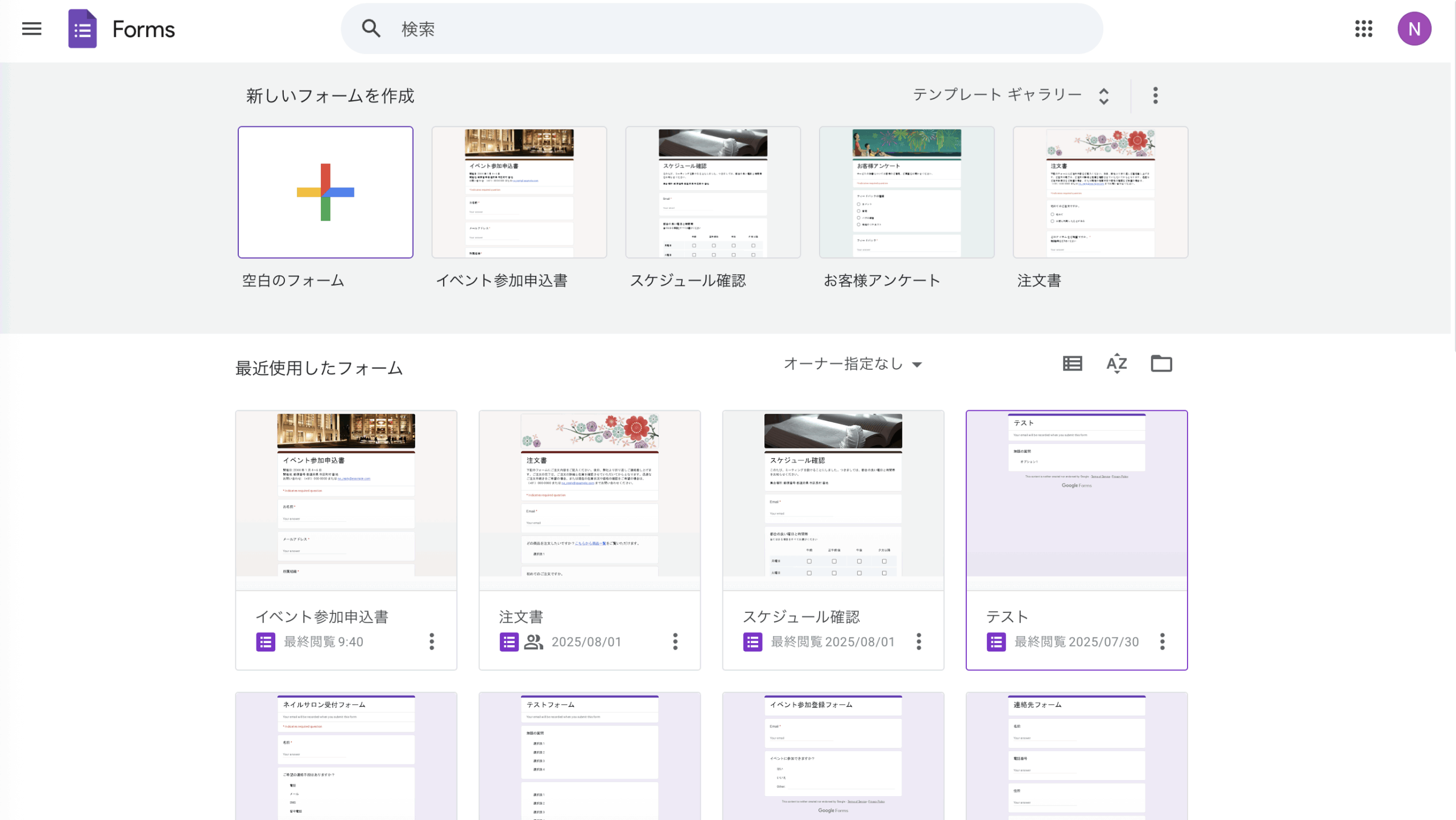The height and width of the screenshot is (820, 1456).
Task: Create a blank form with plus thumbnail
Action: coord(325,192)
